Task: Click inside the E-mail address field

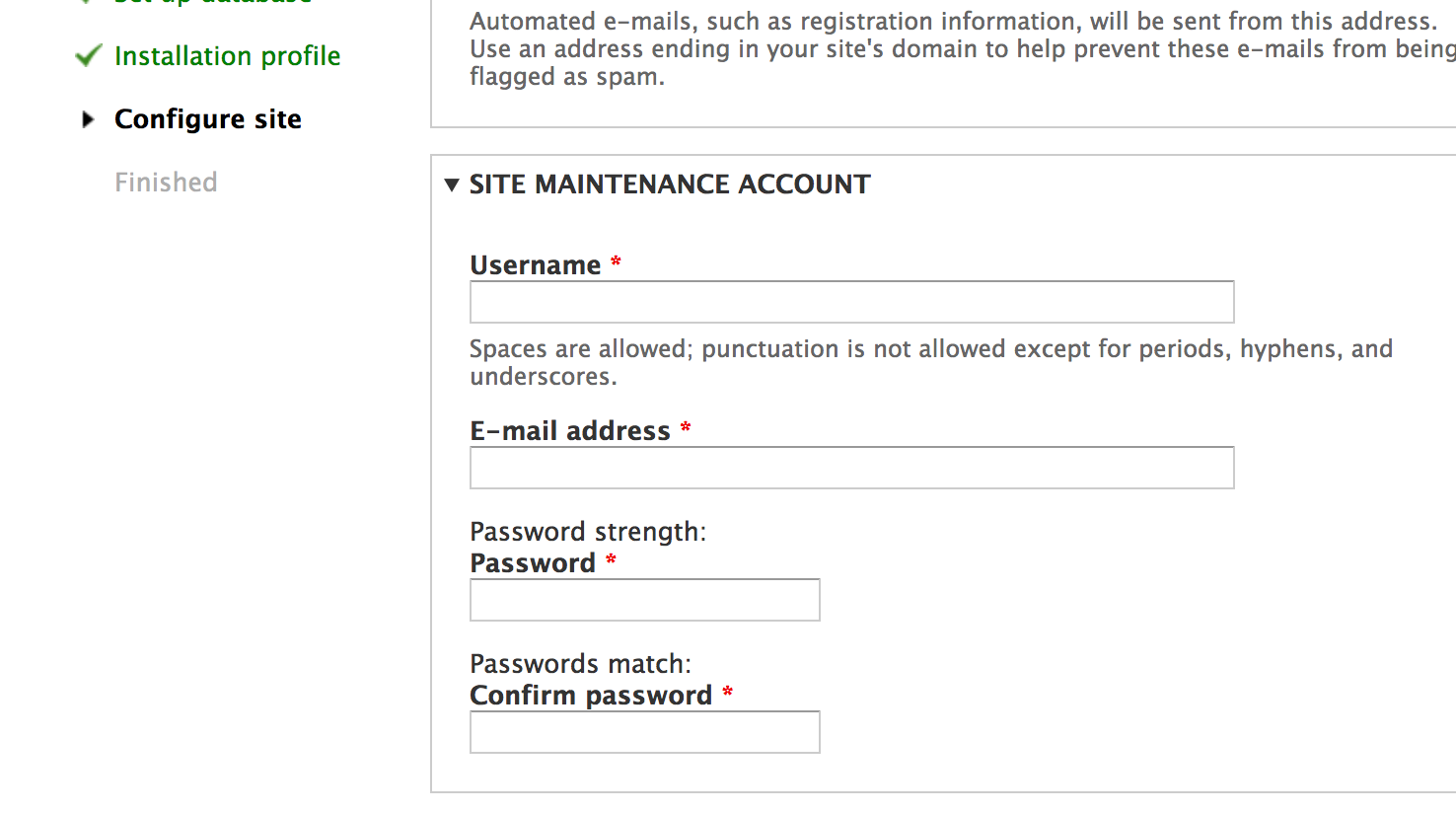Action: pyautogui.click(x=851, y=467)
